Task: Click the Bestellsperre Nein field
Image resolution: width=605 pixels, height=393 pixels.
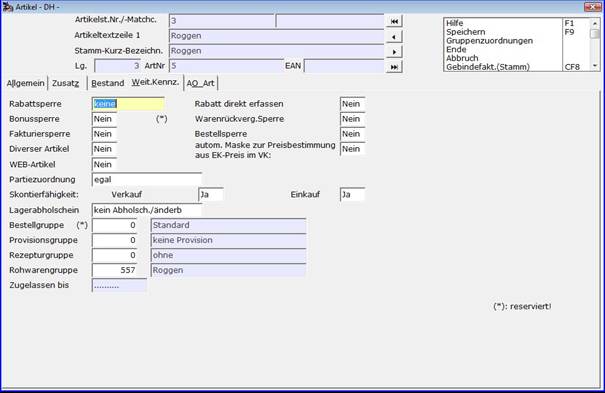Action: click(352, 134)
